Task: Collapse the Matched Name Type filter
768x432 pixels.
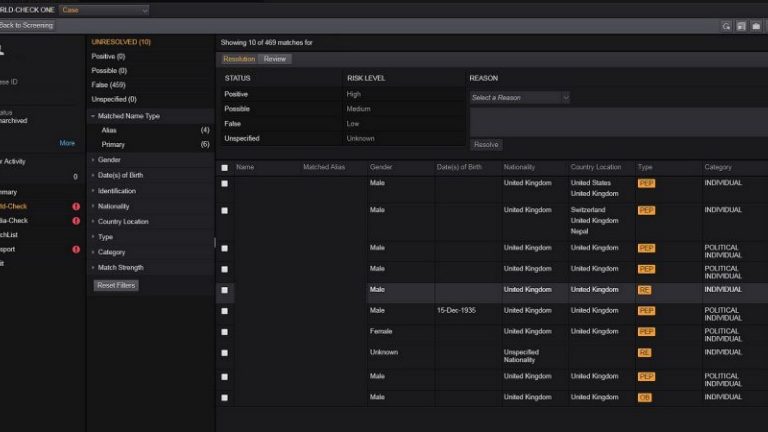Action: (x=128, y=116)
